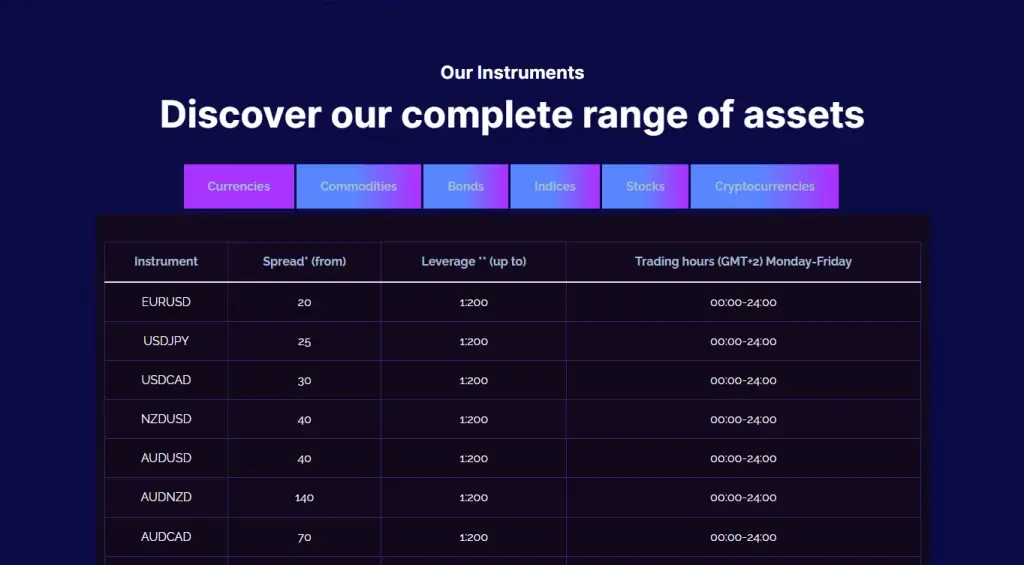Click the 1:200 leverage in EURUSD row

[x=473, y=302]
